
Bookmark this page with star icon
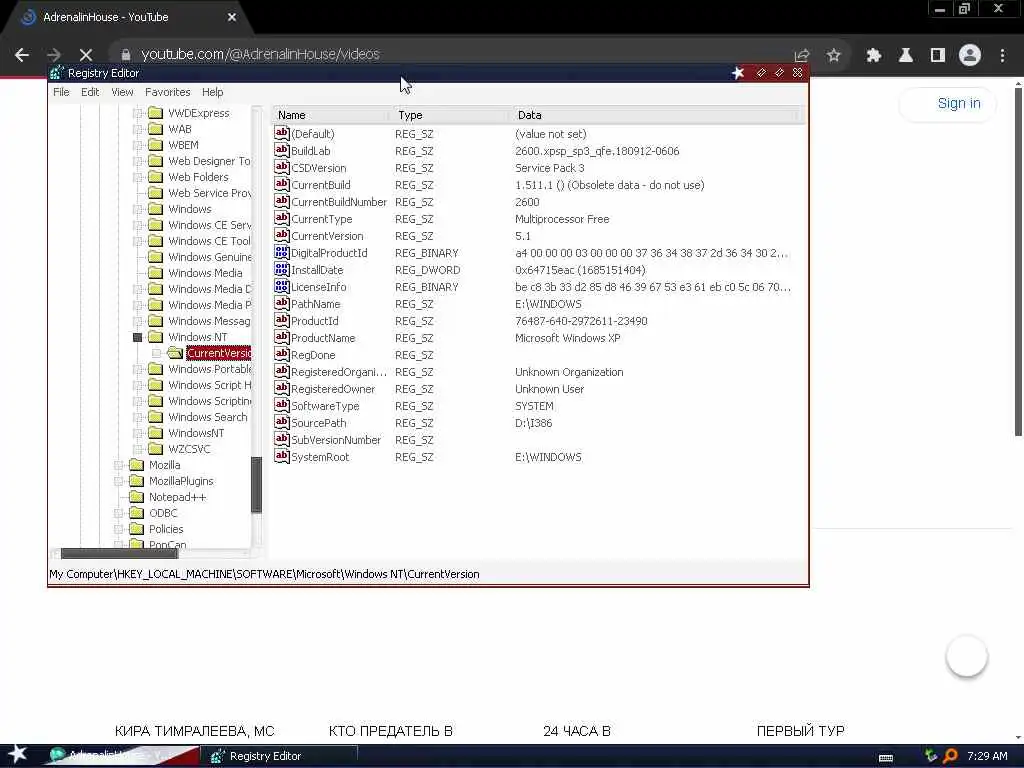tap(833, 55)
